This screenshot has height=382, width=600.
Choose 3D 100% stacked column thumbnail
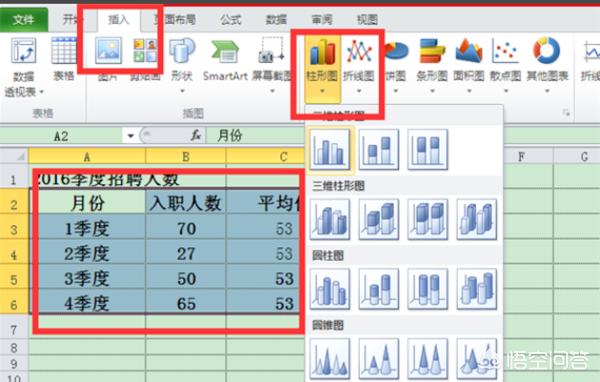click(428, 219)
